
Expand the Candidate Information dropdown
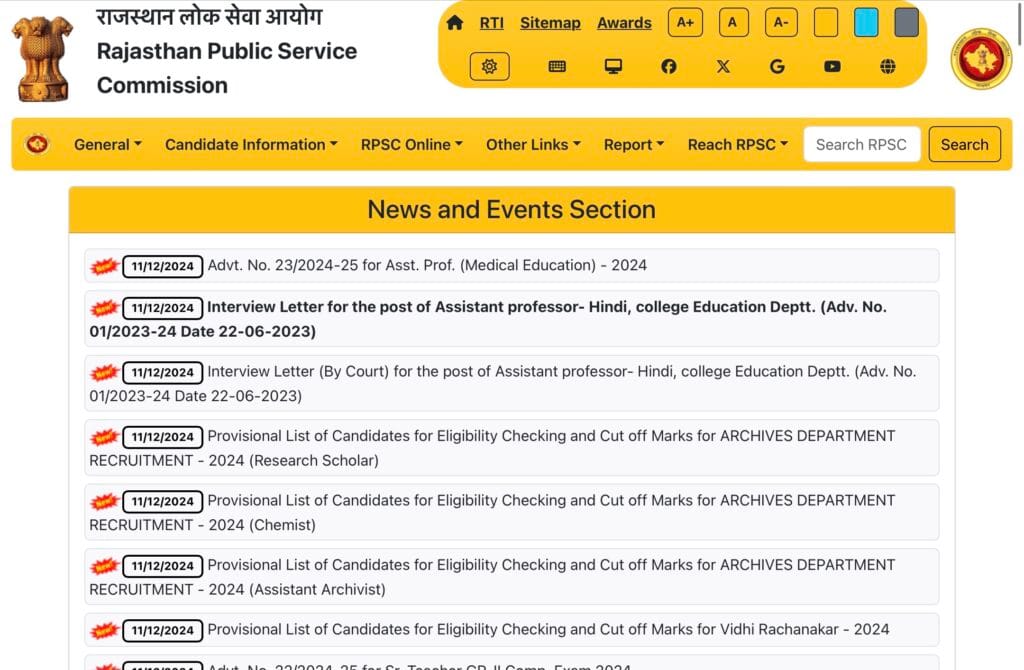[251, 144]
